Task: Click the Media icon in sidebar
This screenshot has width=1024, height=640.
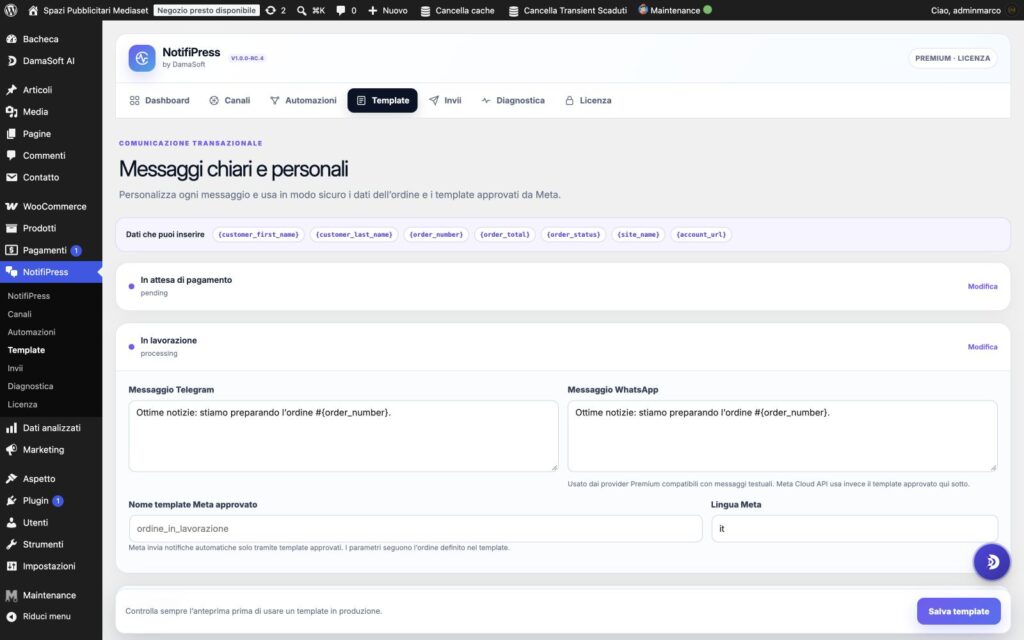Action: [x=11, y=112]
